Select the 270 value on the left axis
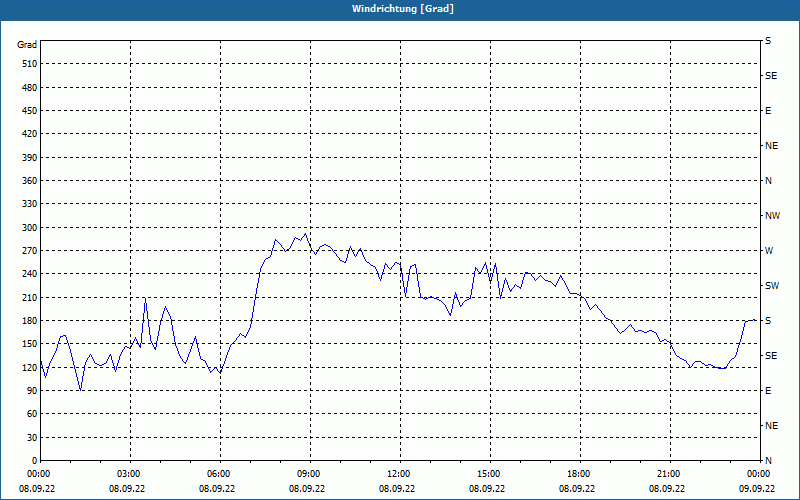Screen dimensions: 800x500 coord(30,251)
